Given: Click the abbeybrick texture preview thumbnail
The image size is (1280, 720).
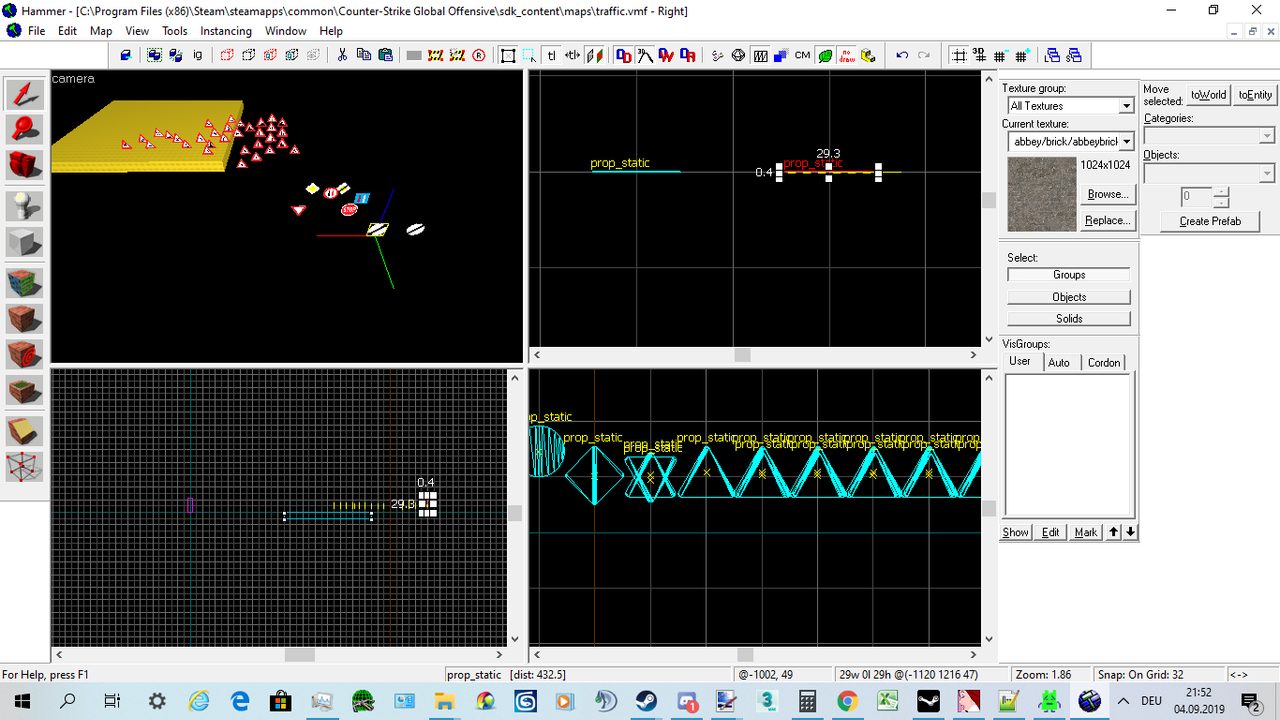Looking at the screenshot, I should coord(1041,193).
